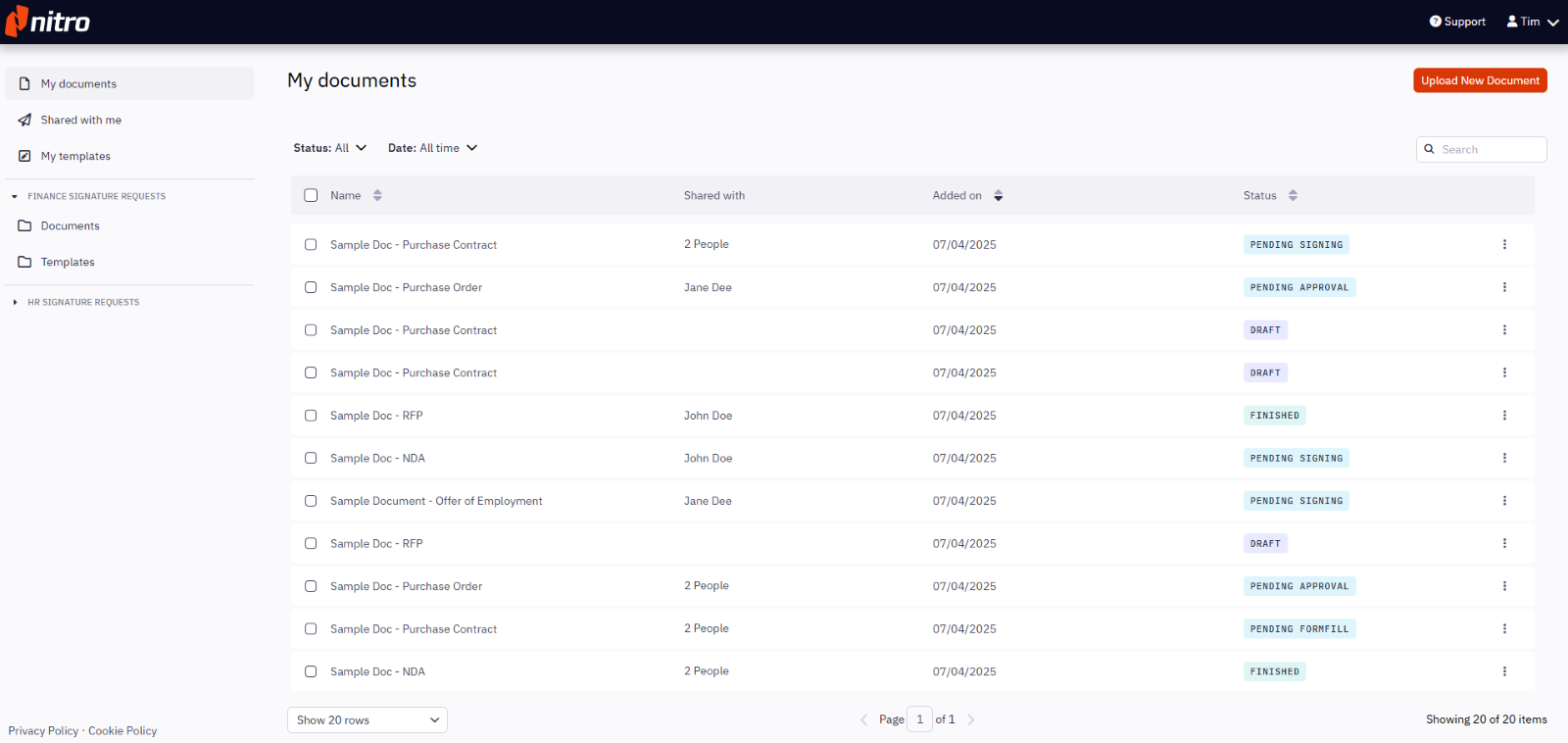This screenshot has height=743, width=1568.
Task: Sort by Added on column arrows
Action: [x=998, y=196]
